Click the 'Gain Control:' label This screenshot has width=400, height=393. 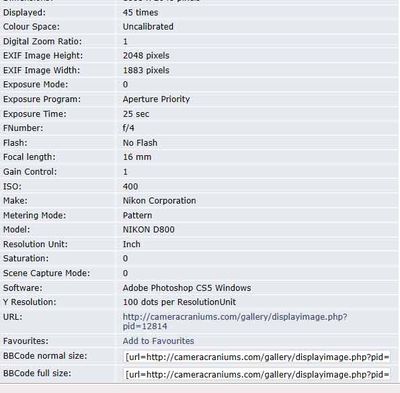(30, 172)
